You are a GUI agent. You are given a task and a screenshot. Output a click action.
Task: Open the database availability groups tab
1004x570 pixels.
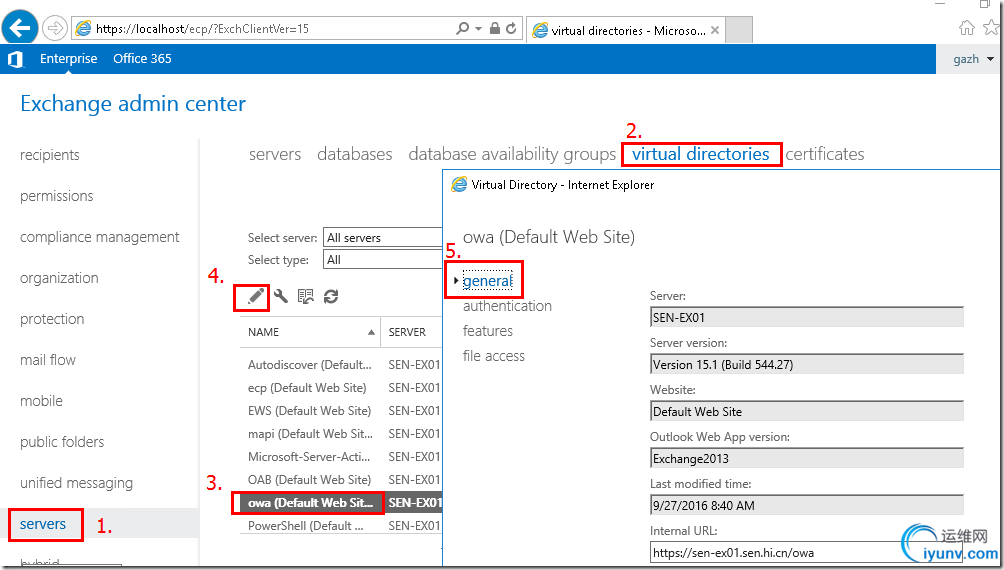tap(512, 154)
